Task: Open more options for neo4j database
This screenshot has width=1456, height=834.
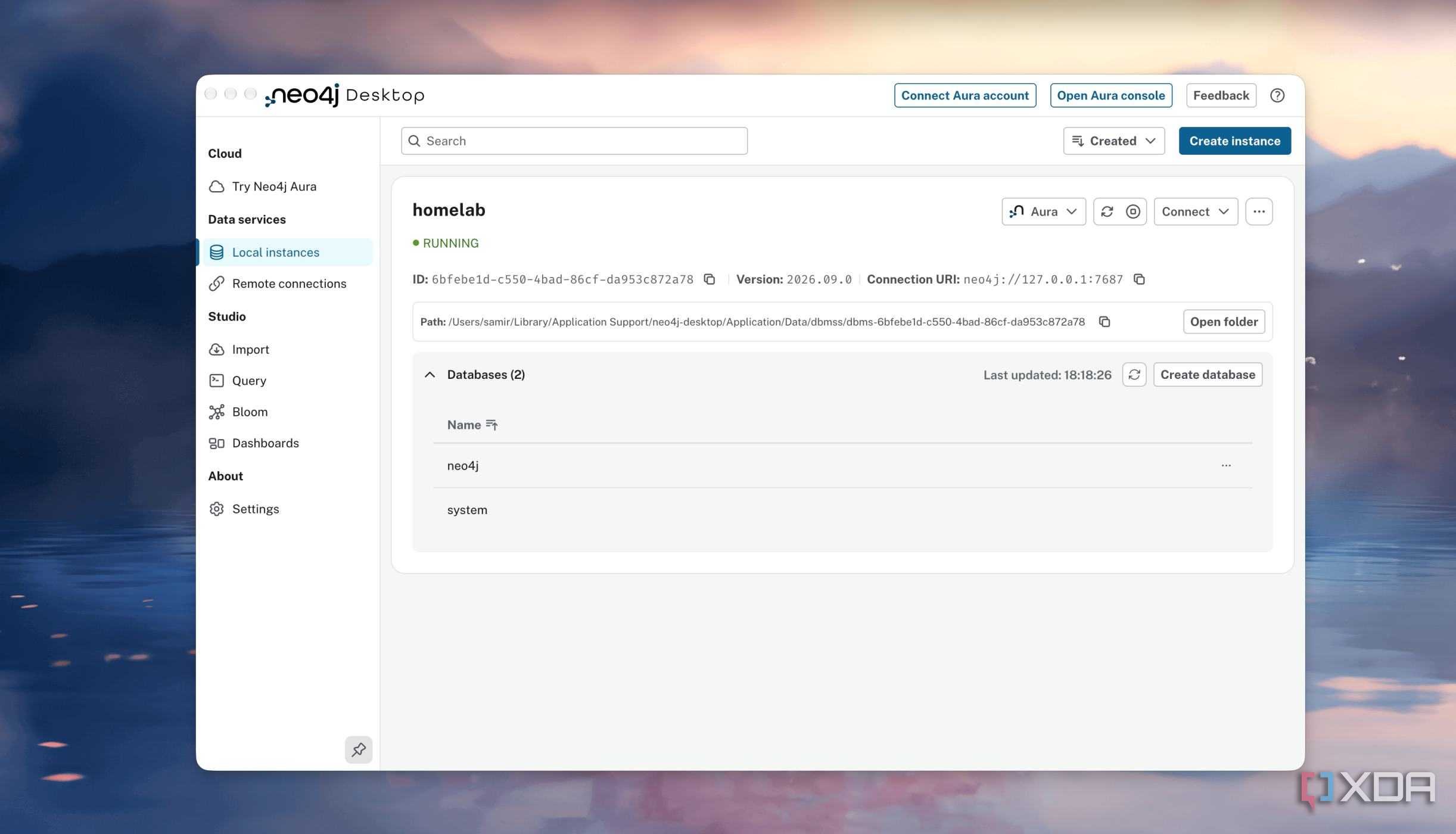Action: tap(1226, 465)
